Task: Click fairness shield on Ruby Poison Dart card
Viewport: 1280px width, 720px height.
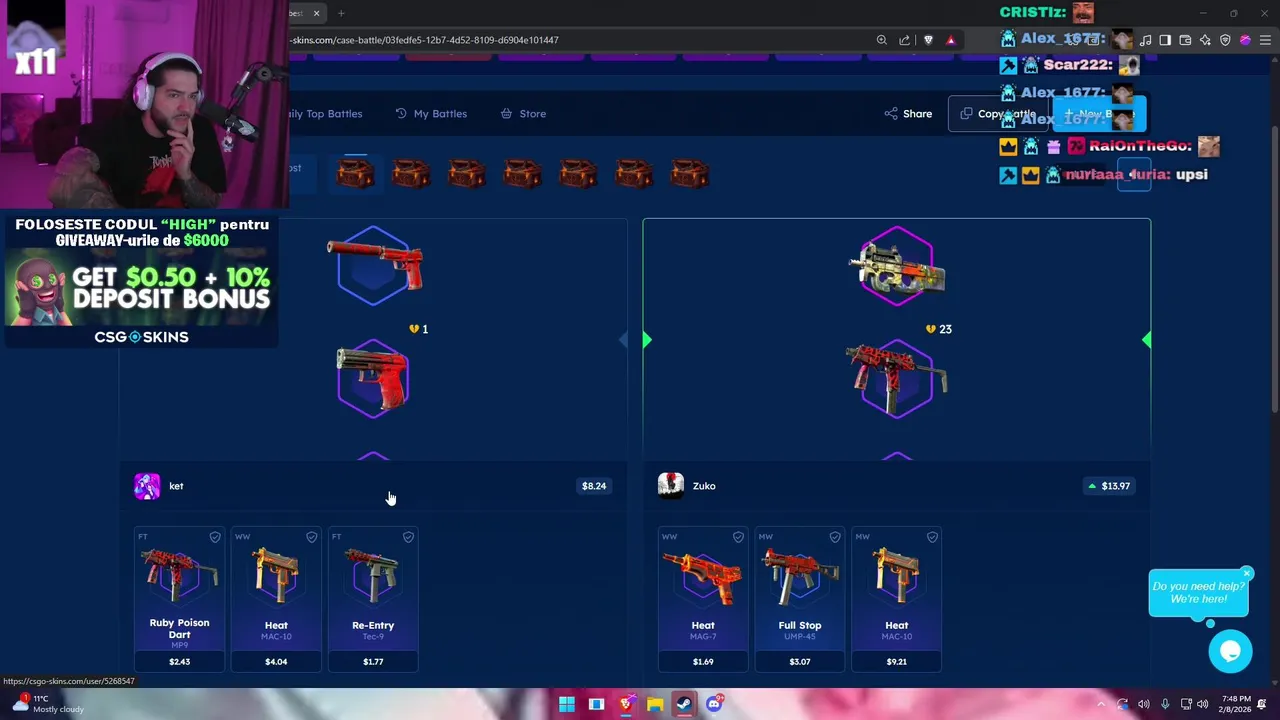Action: [215, 537]
